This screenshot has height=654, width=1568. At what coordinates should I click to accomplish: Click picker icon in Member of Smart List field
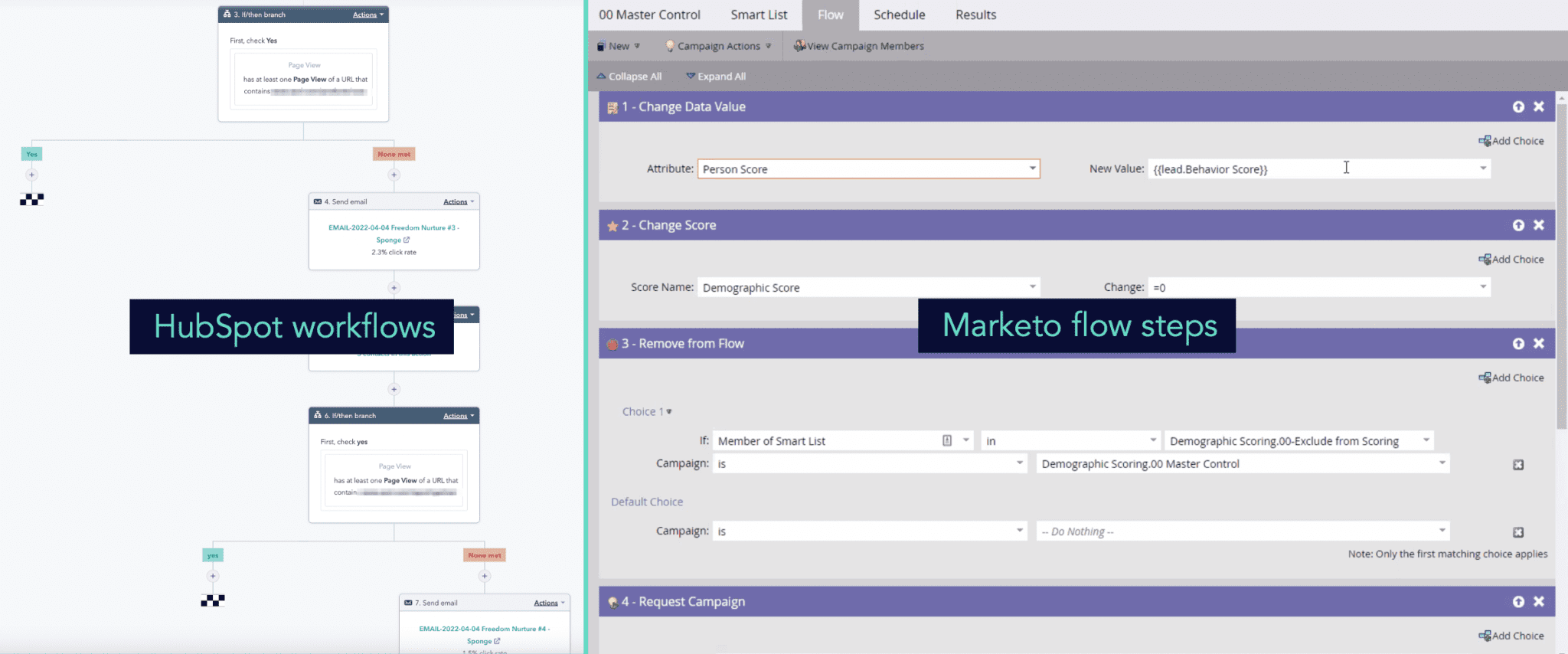pos(947,440)
